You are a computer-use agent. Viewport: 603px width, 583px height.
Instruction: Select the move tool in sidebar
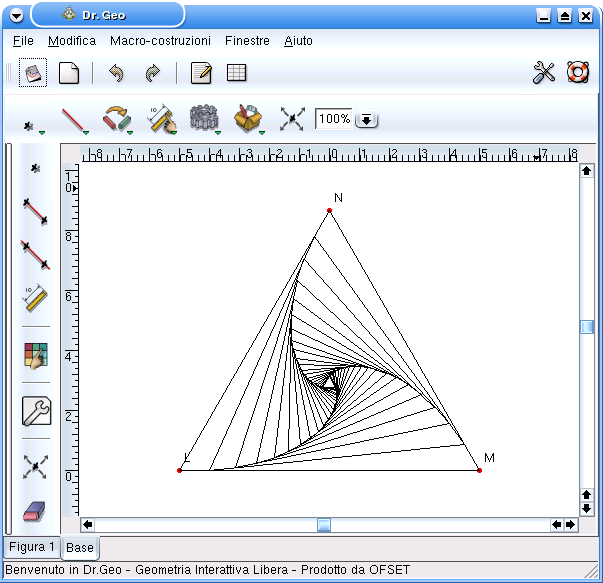tap(35, 466)
